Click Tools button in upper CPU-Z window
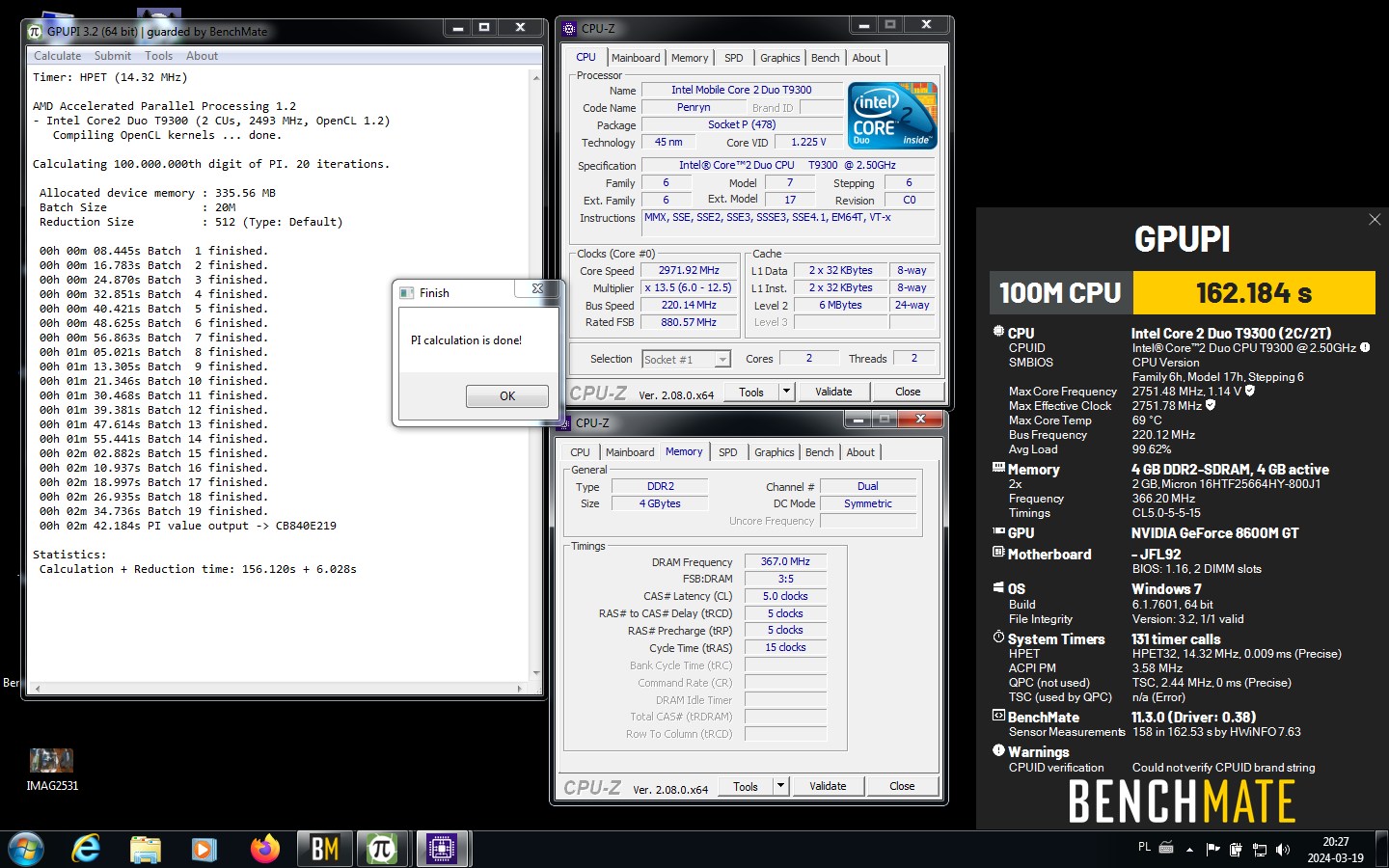Image resolution: width=1389 pixels, height=868 pixels. [x=751, y=392]
